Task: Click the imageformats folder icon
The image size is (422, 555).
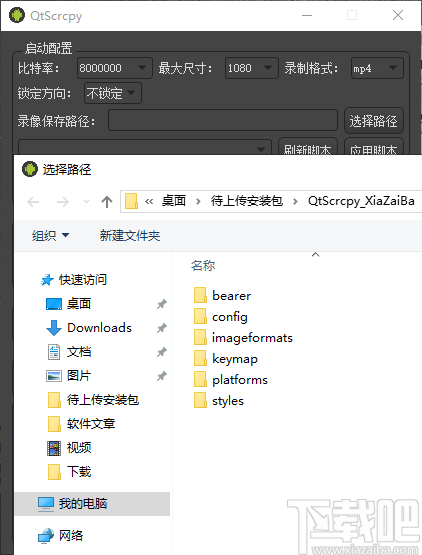Action: (x=200, y=337)
